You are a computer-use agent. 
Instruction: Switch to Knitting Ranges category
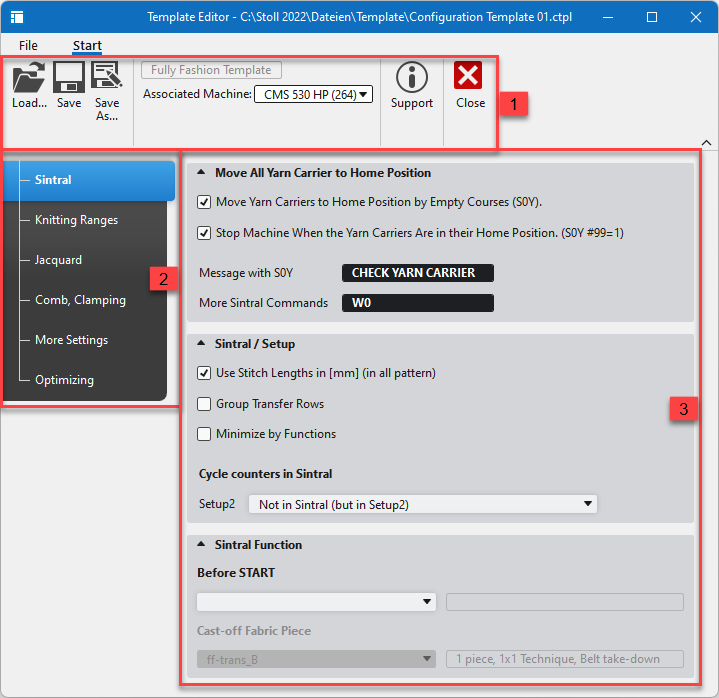click(x=76, y=220)
